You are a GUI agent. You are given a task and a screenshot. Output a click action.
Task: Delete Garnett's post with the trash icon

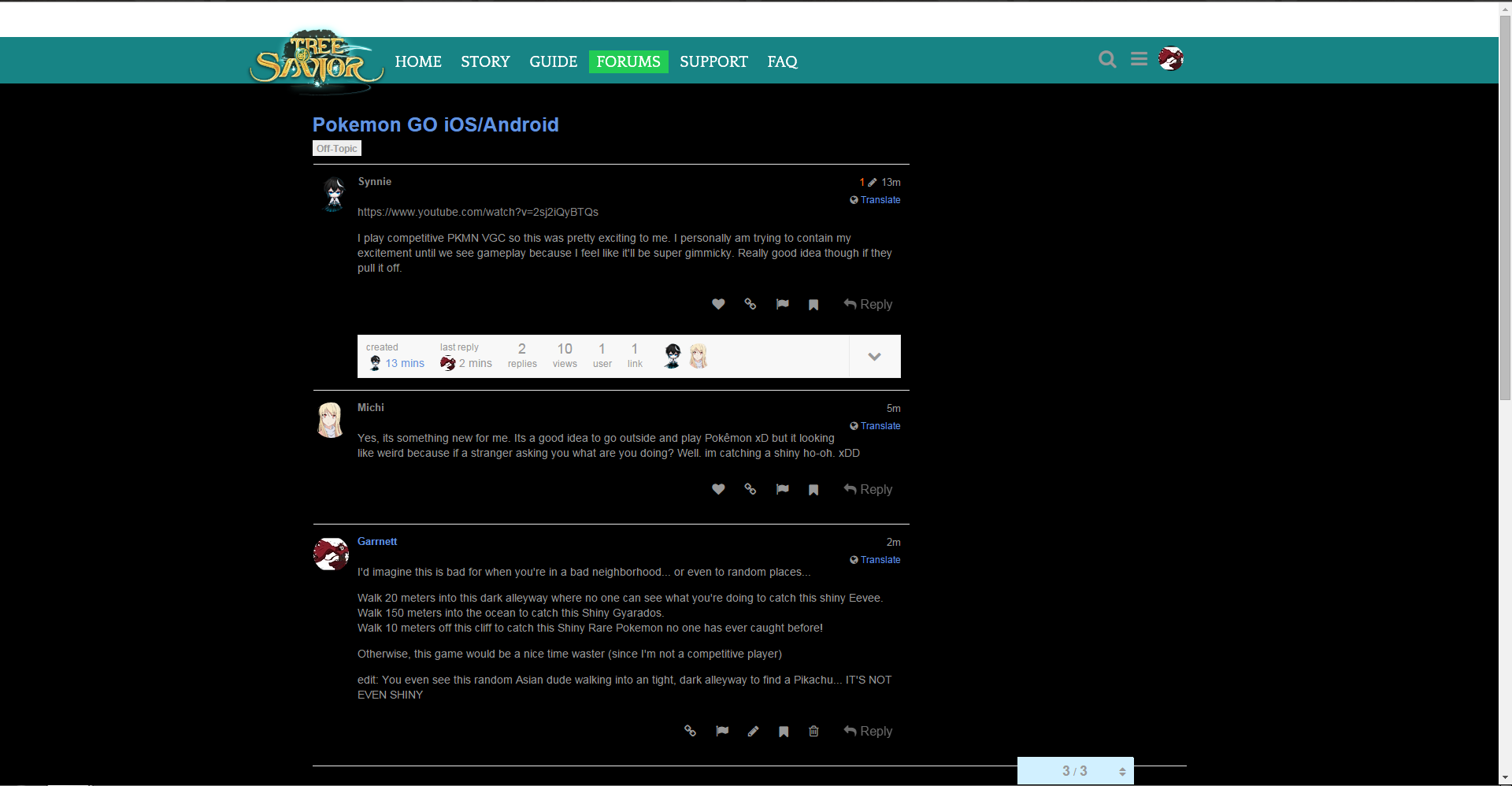click(813, 732)
